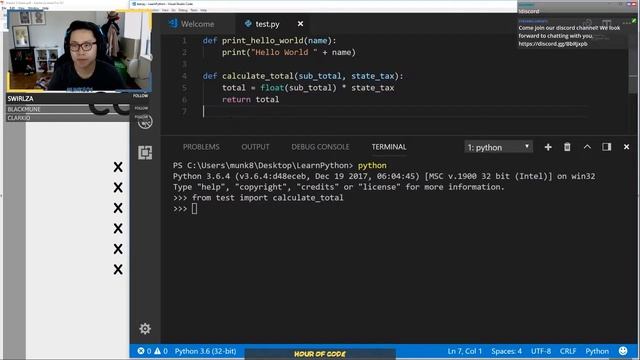Kill the terminal with trash icon
Viewport: 640px width, 360px height.
(x=567, y=147)
